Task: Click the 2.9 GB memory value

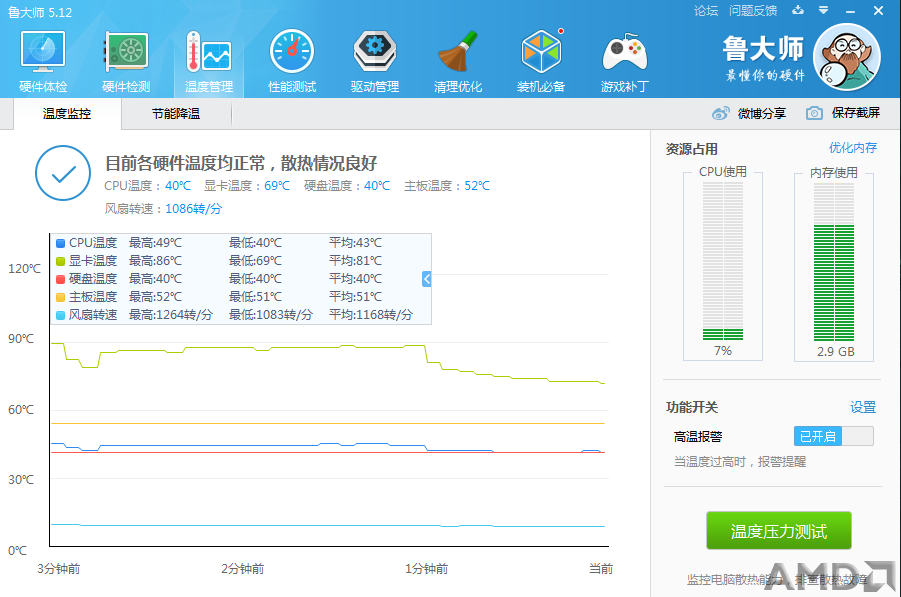Action: tap(835, 352)
